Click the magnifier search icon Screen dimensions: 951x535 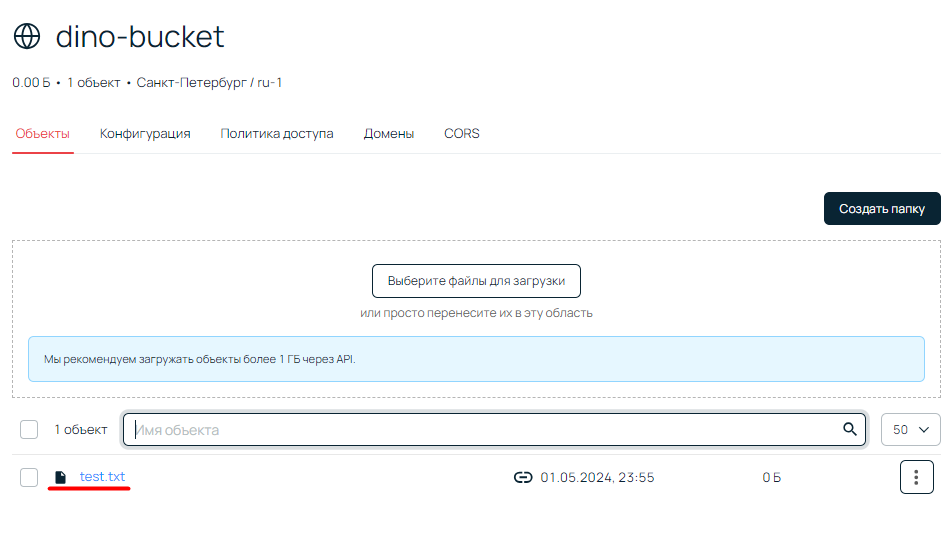click(850, 429)
